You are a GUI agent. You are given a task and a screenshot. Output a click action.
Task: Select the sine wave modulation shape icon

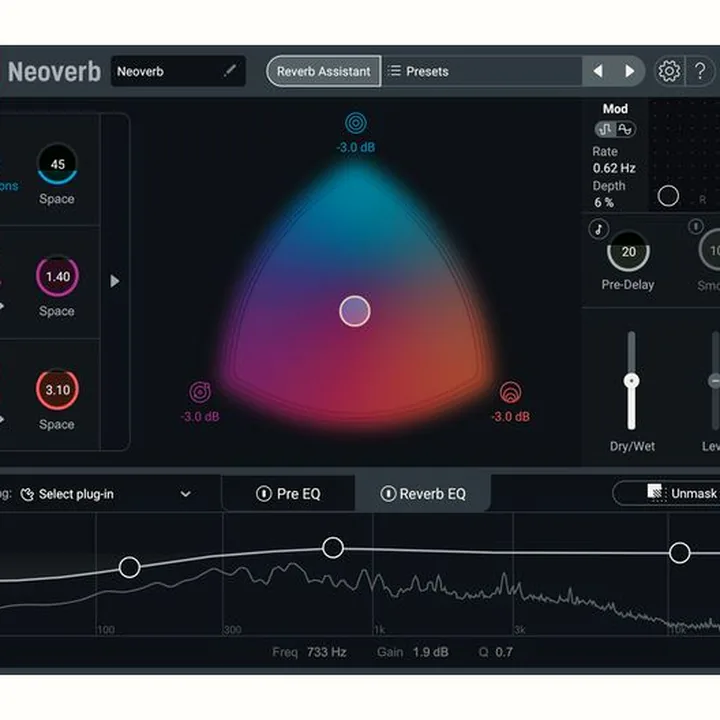click(625, 129)
